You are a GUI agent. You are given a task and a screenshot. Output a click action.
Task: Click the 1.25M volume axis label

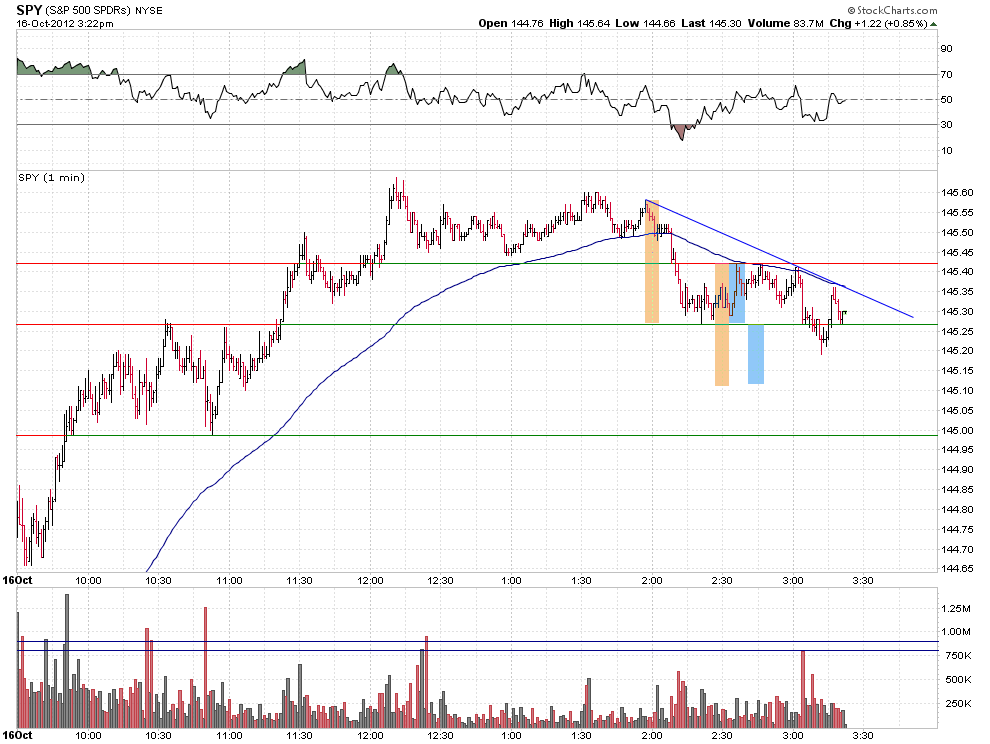pos(956,608)
